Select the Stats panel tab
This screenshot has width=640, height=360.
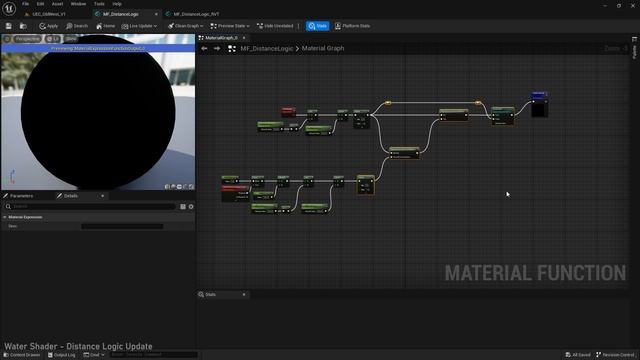[211, 294]
